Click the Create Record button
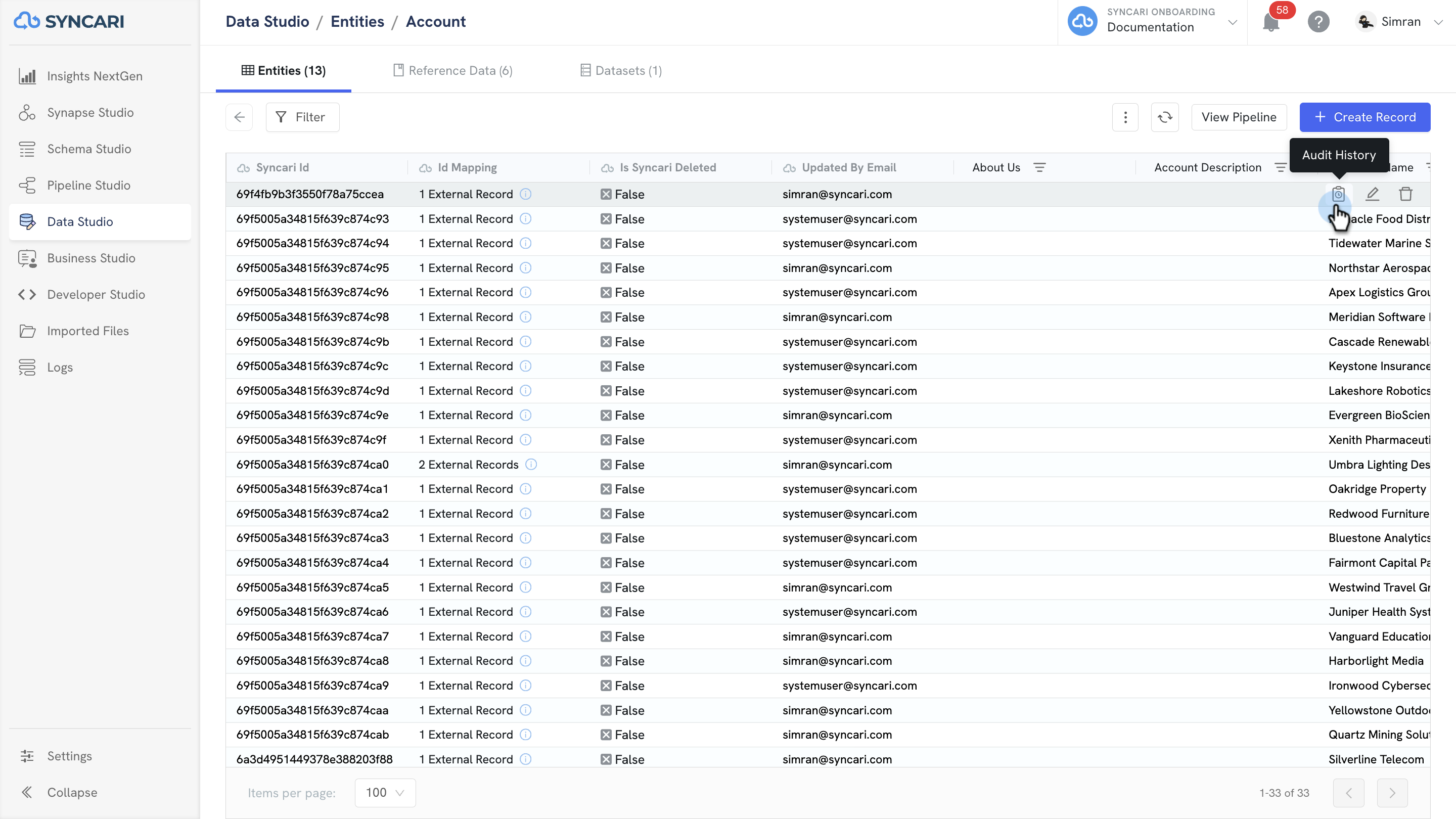Viewport: 1456px width, 819px height. tap(1364, 117)
